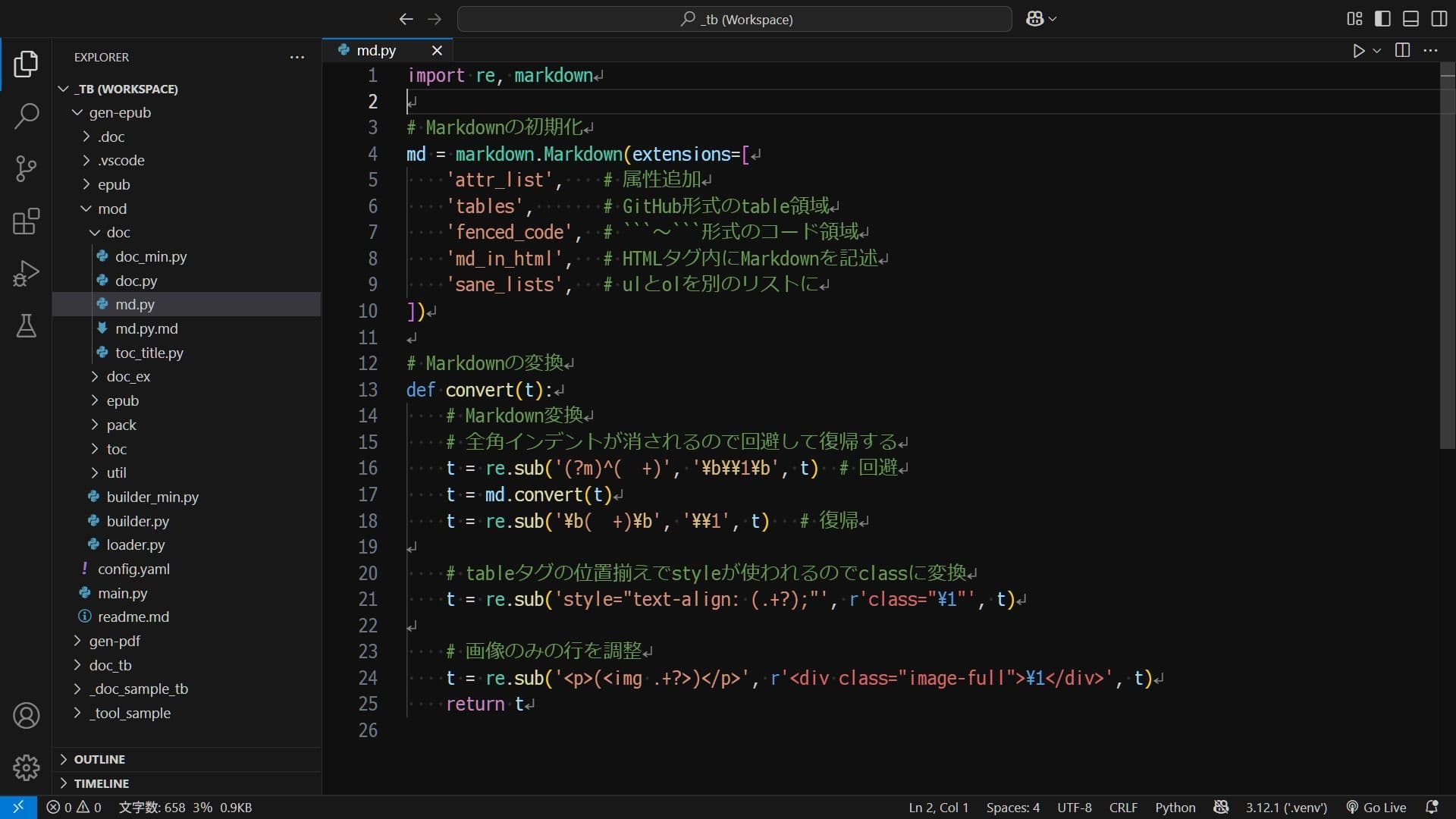Viewport: 1456px width, 819px height.
Task: Toggle the bottom panel visibility
Action: point(1410,19)
